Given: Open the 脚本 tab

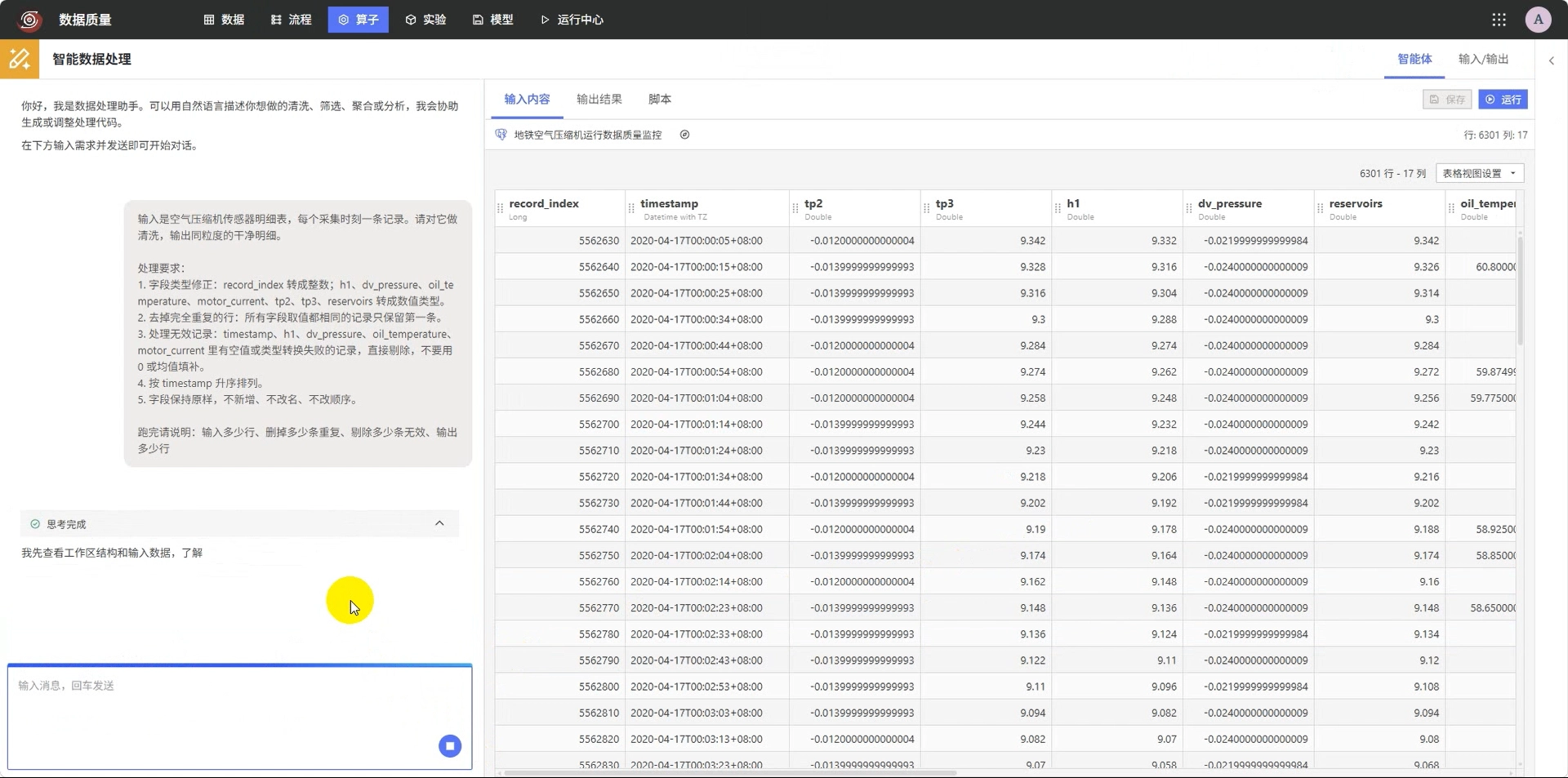Looking at the screenshot, I should [x=660, y=99].
